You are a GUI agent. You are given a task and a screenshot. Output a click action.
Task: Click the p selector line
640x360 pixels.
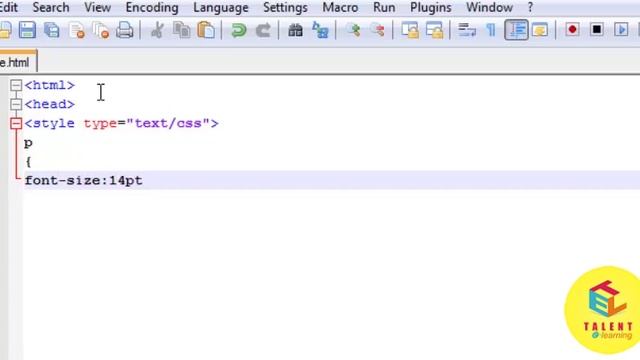(28, 143)
